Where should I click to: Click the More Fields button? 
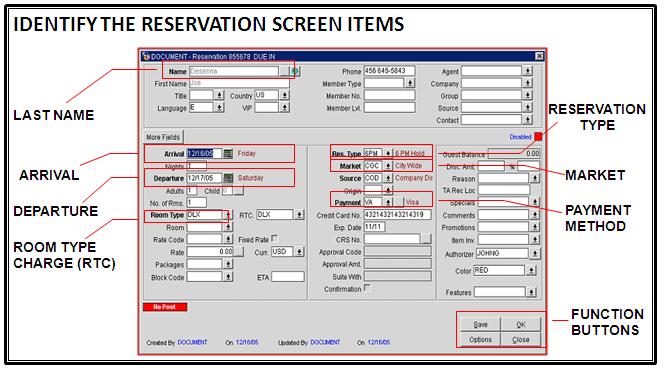coord(163,137)
